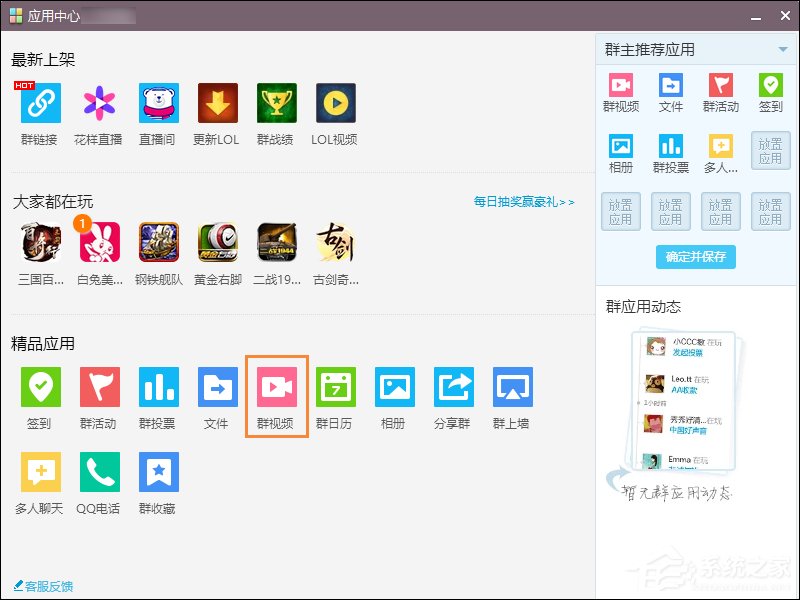
Task: Click the first empty 放置应用 slot
Action: tap(769, 151)
